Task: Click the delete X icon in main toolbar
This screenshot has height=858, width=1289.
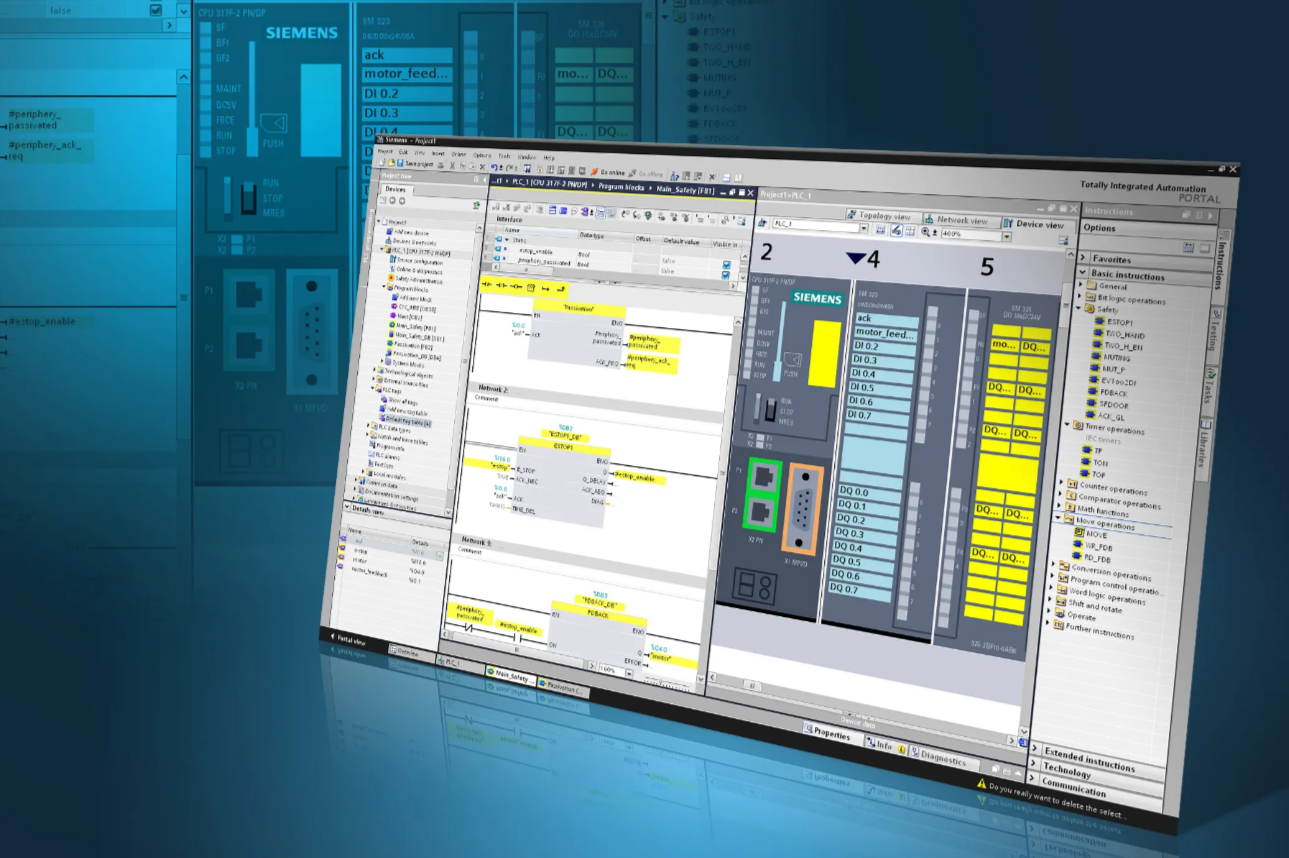Action: click(x=482, y=167)
